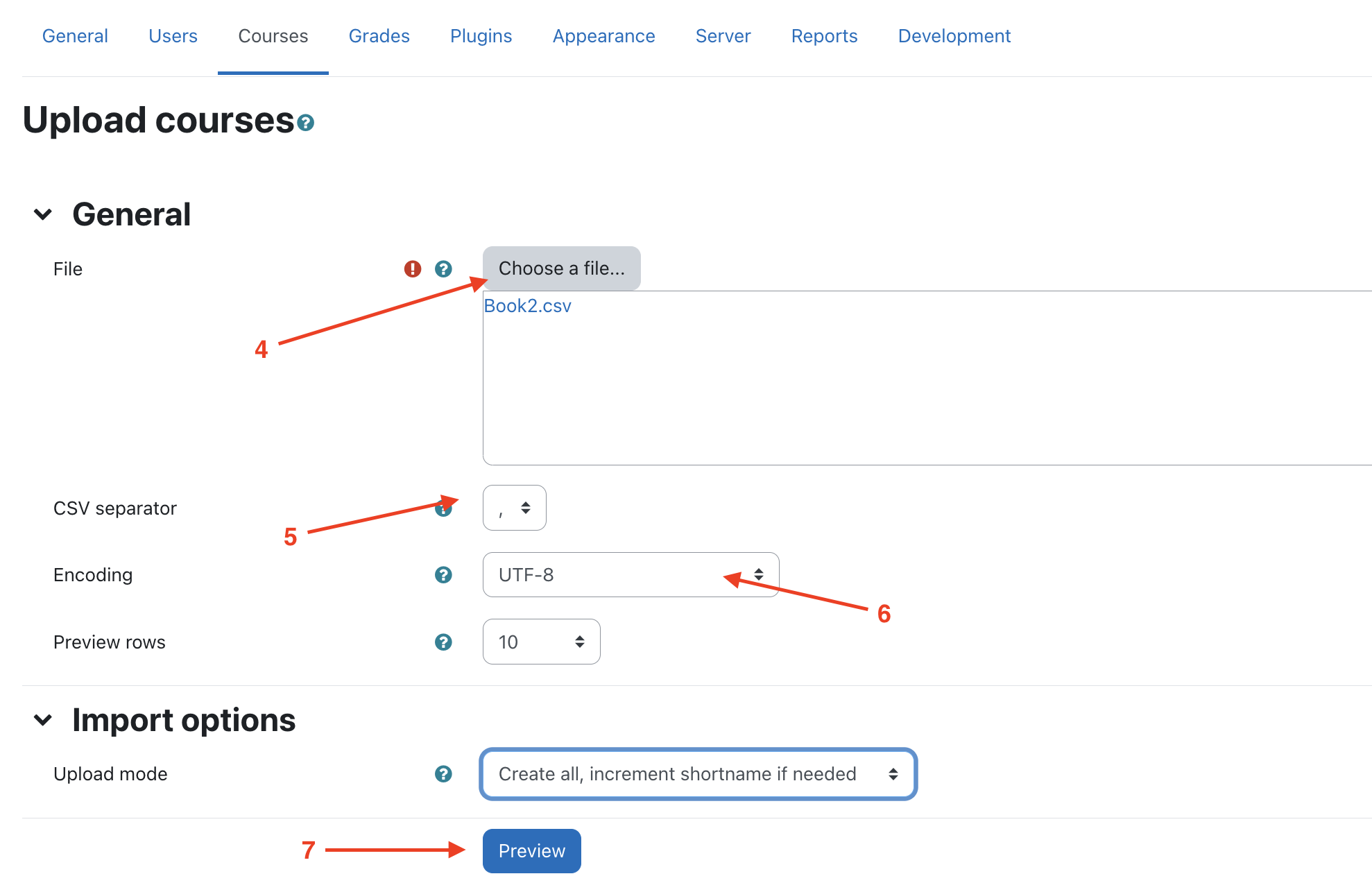1372x892 pixels.
Task: Click the File field help icon
Action: click(443, 269)
